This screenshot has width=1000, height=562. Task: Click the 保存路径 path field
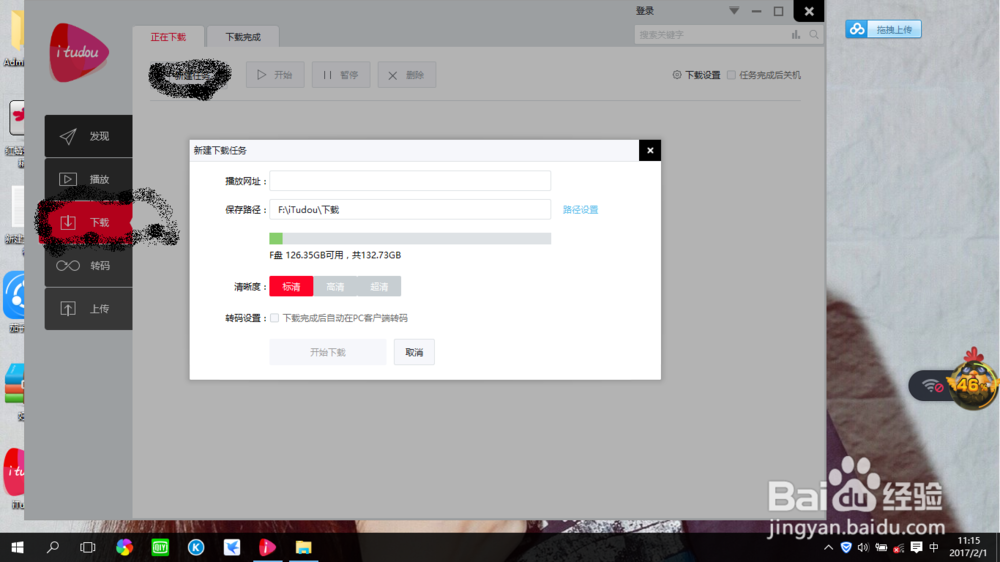point(410,209)
